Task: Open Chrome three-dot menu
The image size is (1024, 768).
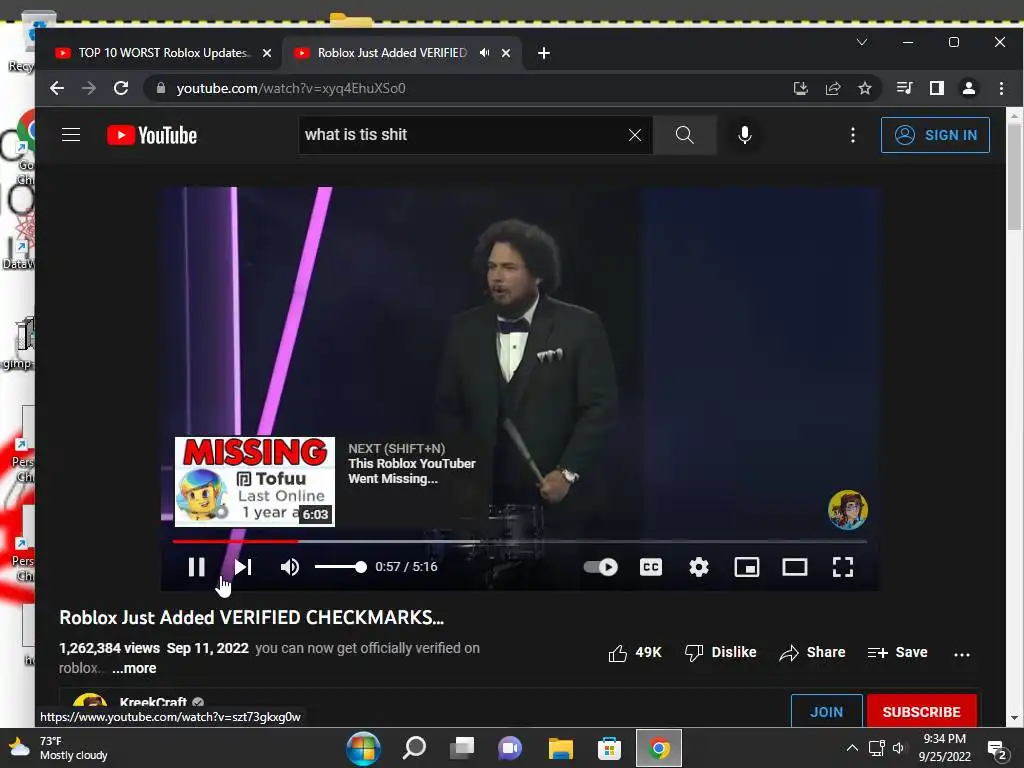Action: click(x=1001, y=88)
